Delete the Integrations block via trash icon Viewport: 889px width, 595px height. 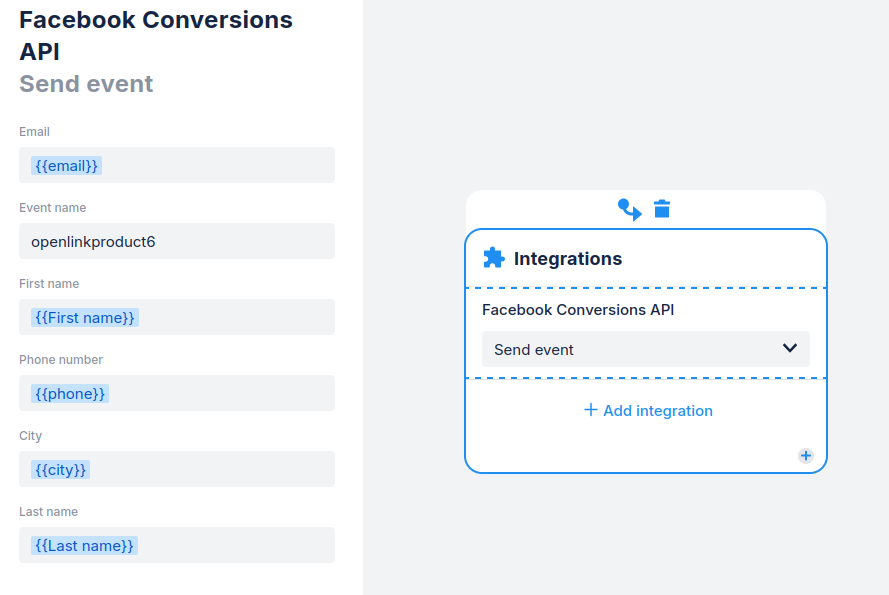point(662,209)
